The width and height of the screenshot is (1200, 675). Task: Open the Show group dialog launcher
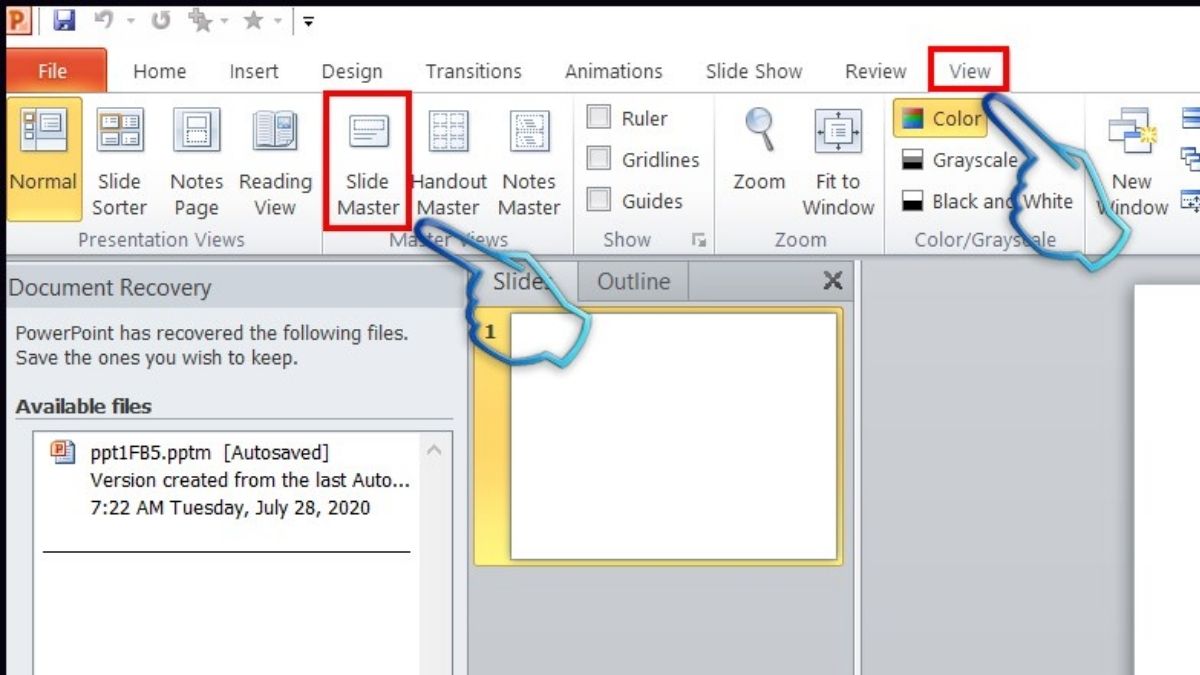(x=700, y=239)
